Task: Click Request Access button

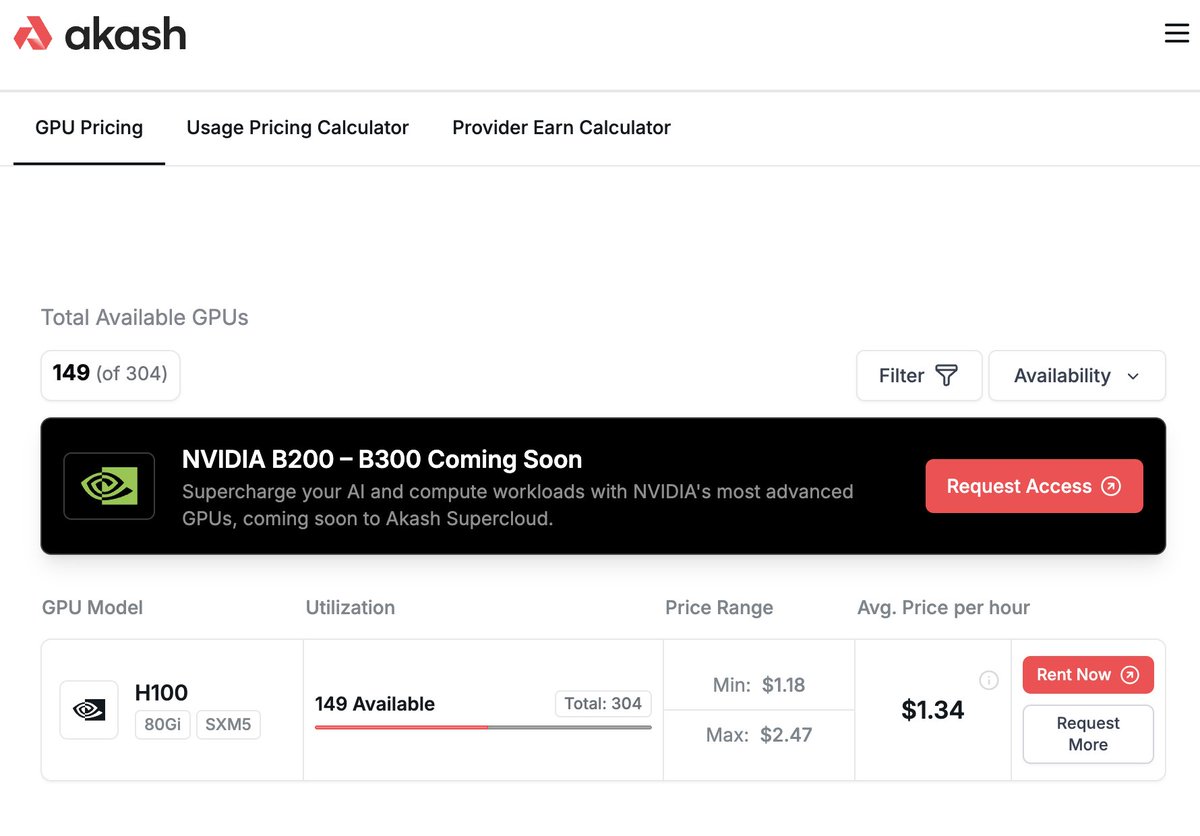Action: [x=1034, y=486]
